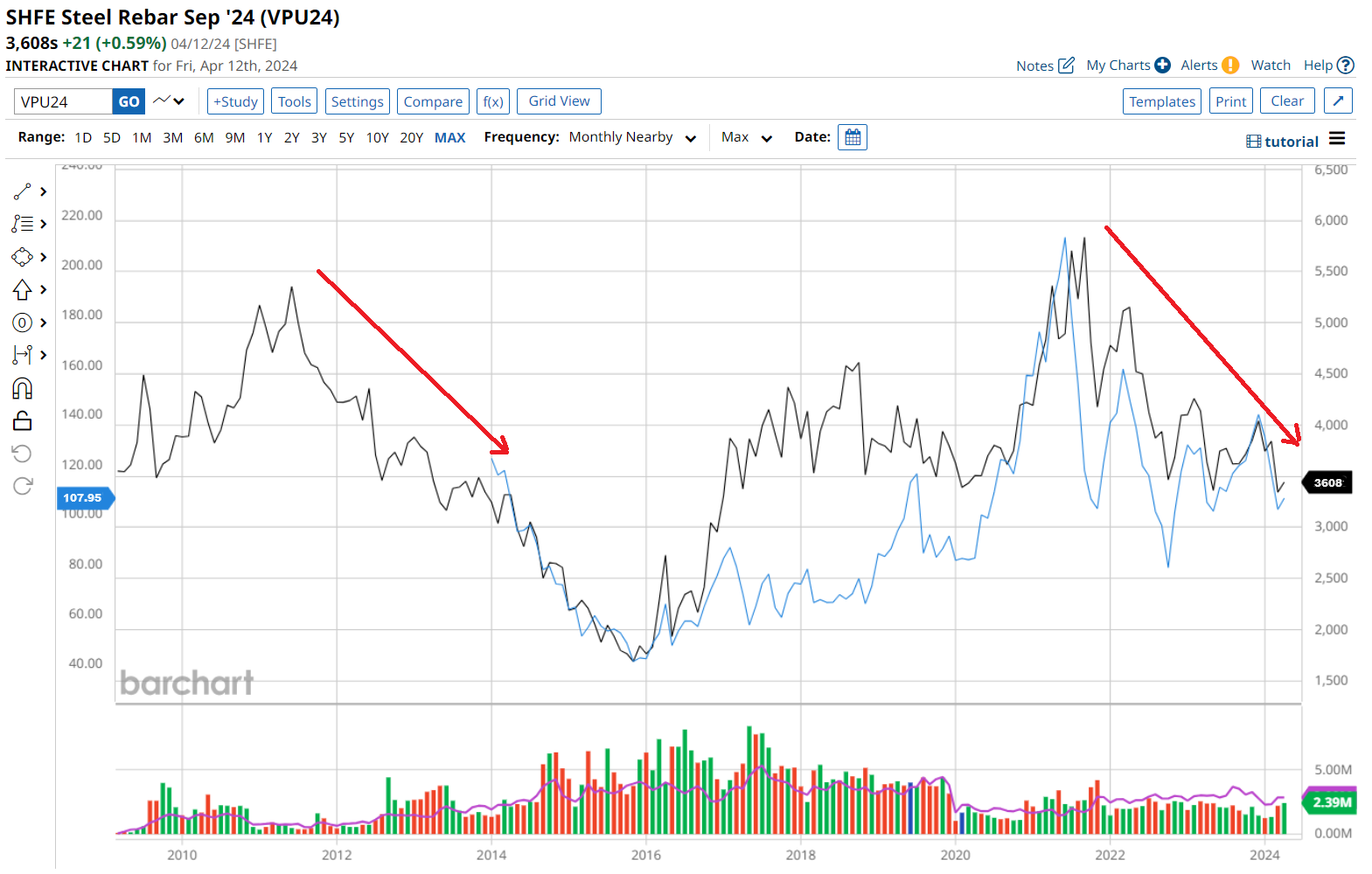Select the polygon shapes tool

coord(23,257)
